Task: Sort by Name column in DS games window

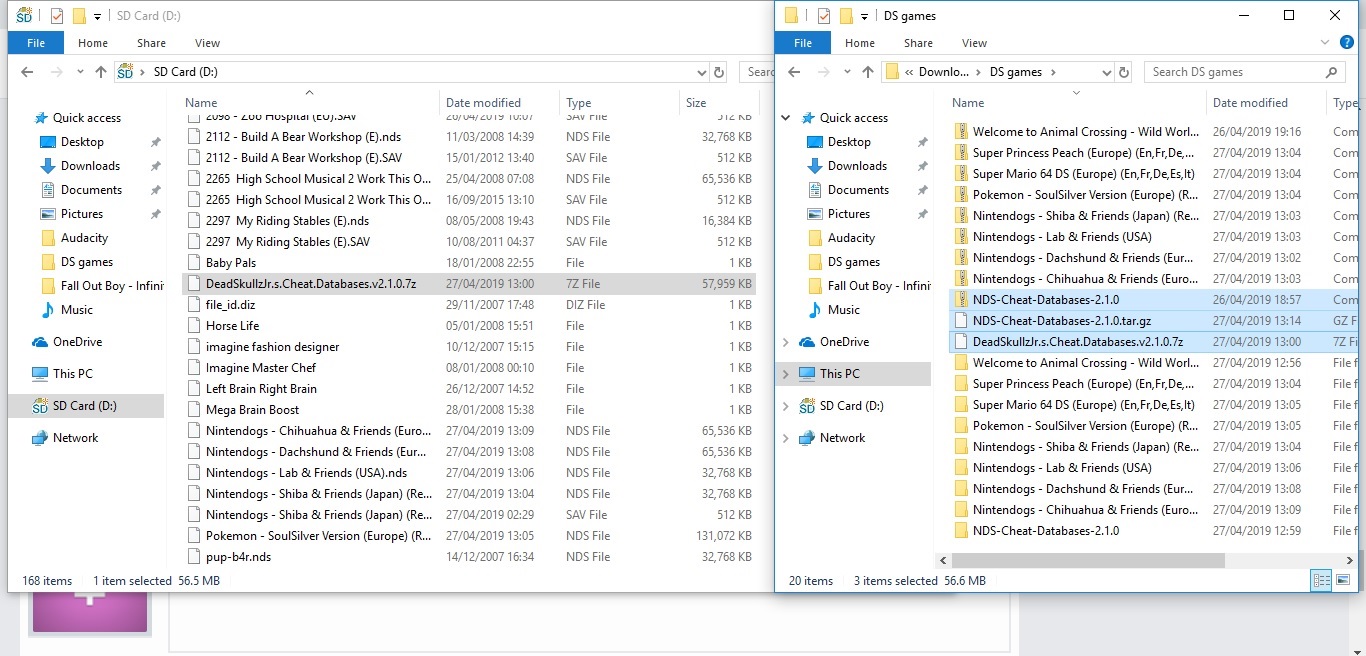Action: tap(968, 103)
